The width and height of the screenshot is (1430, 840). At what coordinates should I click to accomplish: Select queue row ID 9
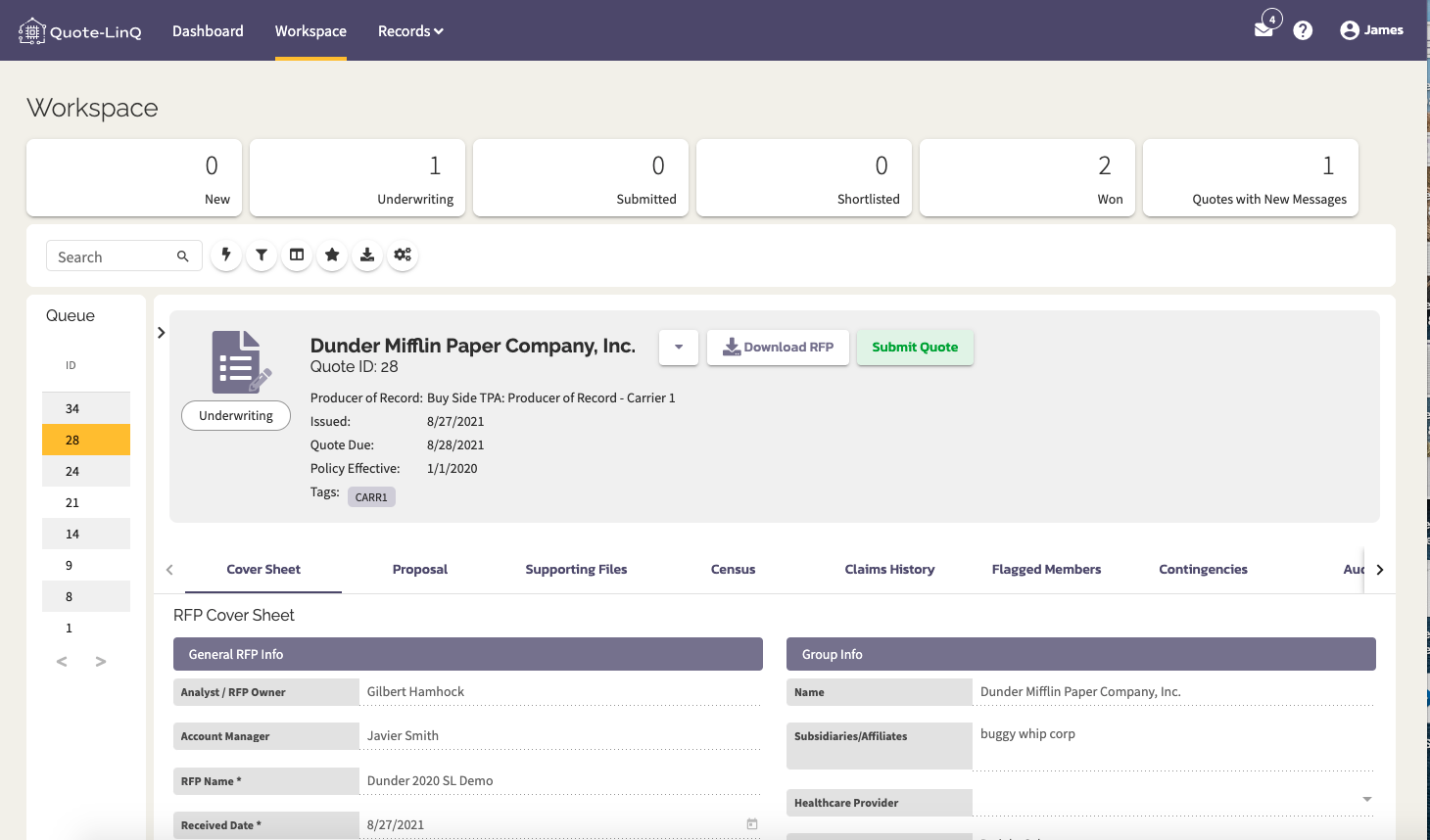coord(86,565)
